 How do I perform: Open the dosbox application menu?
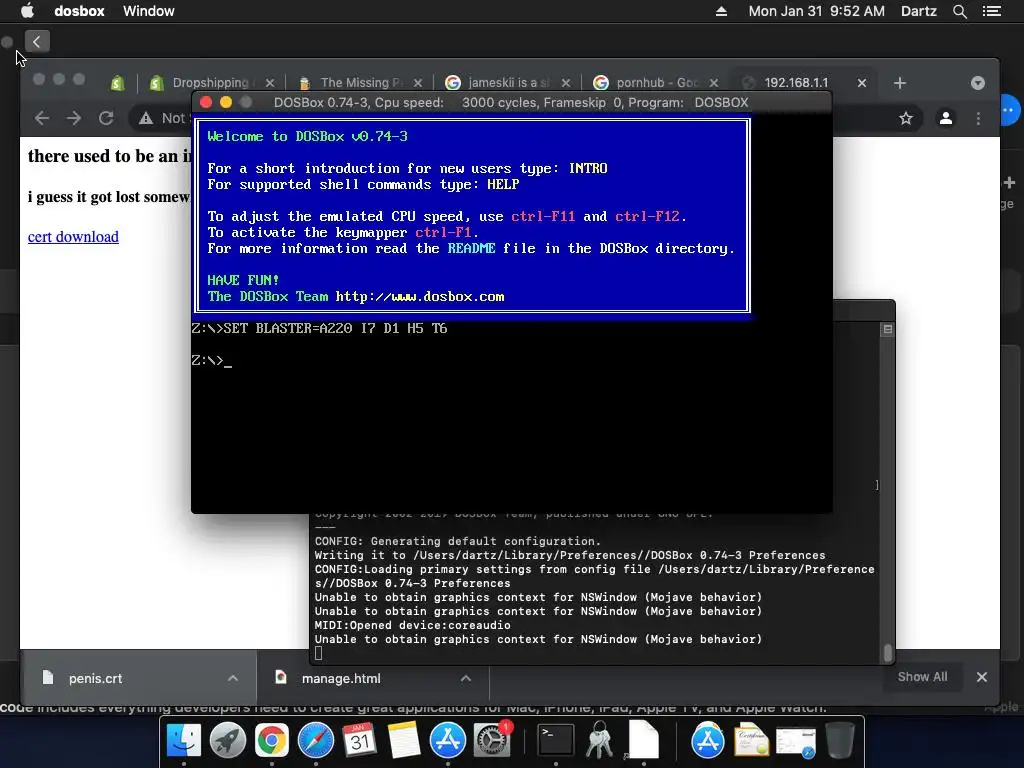79,11
